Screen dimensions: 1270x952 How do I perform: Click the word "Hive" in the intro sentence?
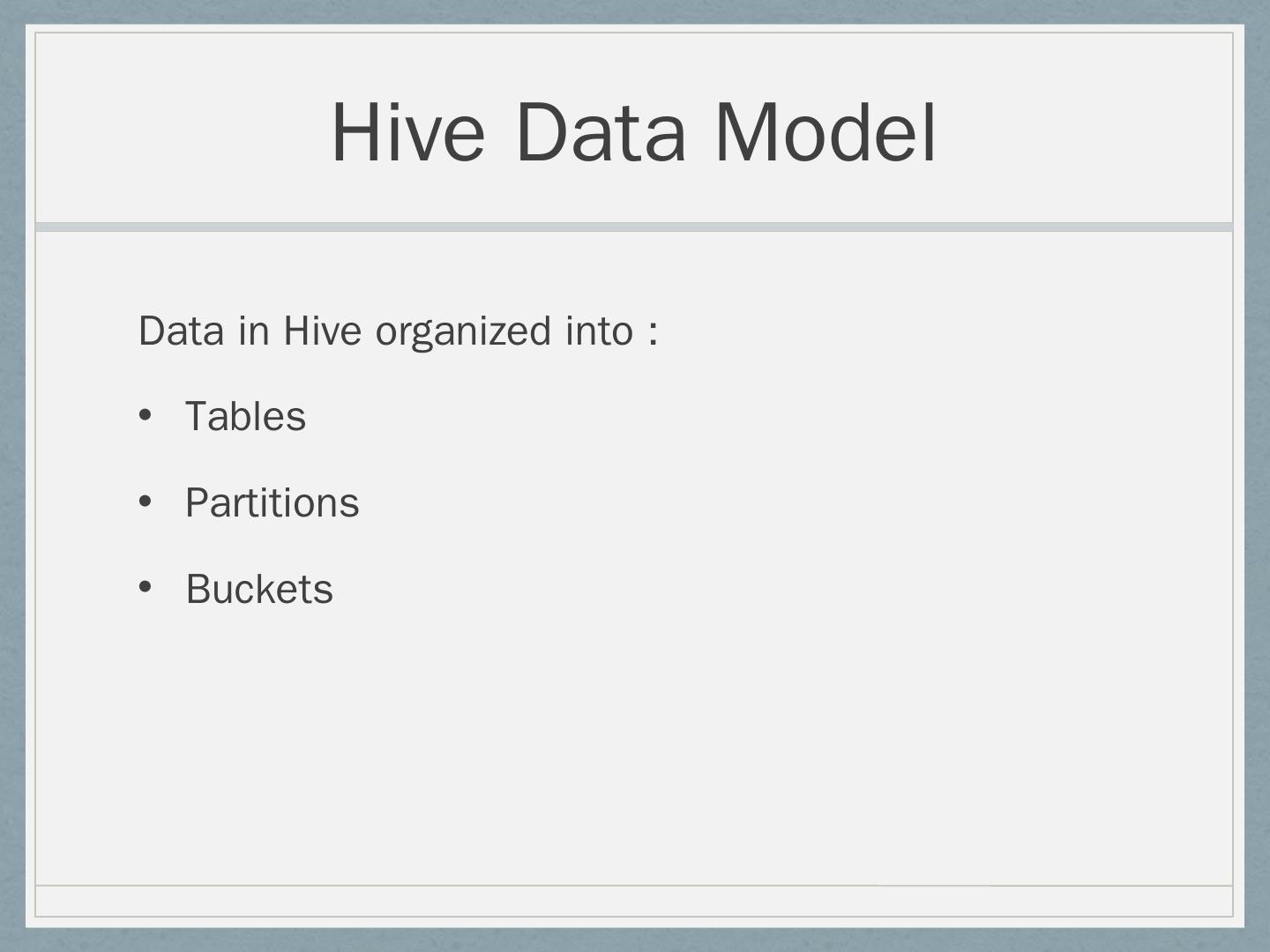[322, 331]
